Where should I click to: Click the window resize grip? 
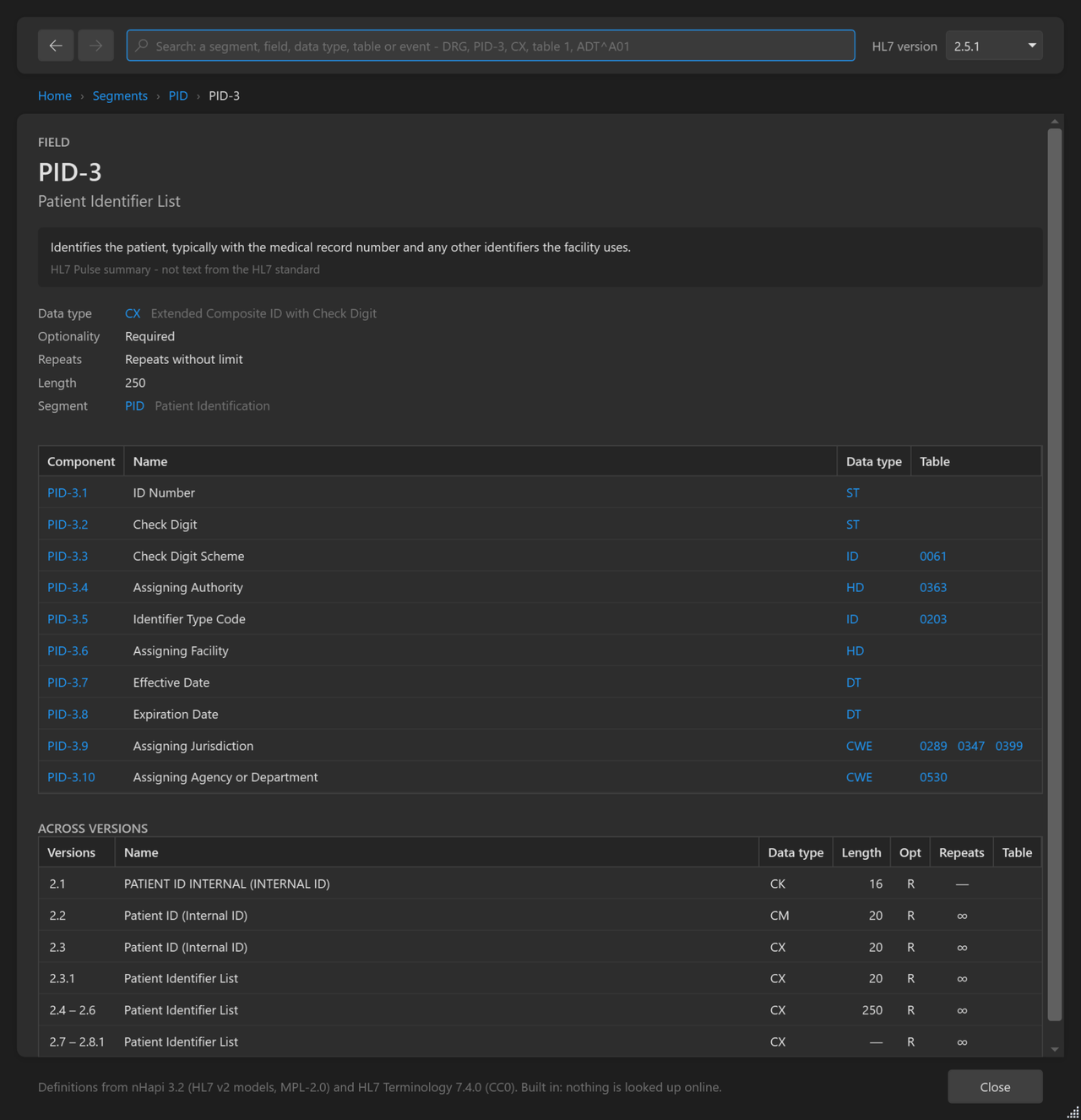point(1073,1112)
